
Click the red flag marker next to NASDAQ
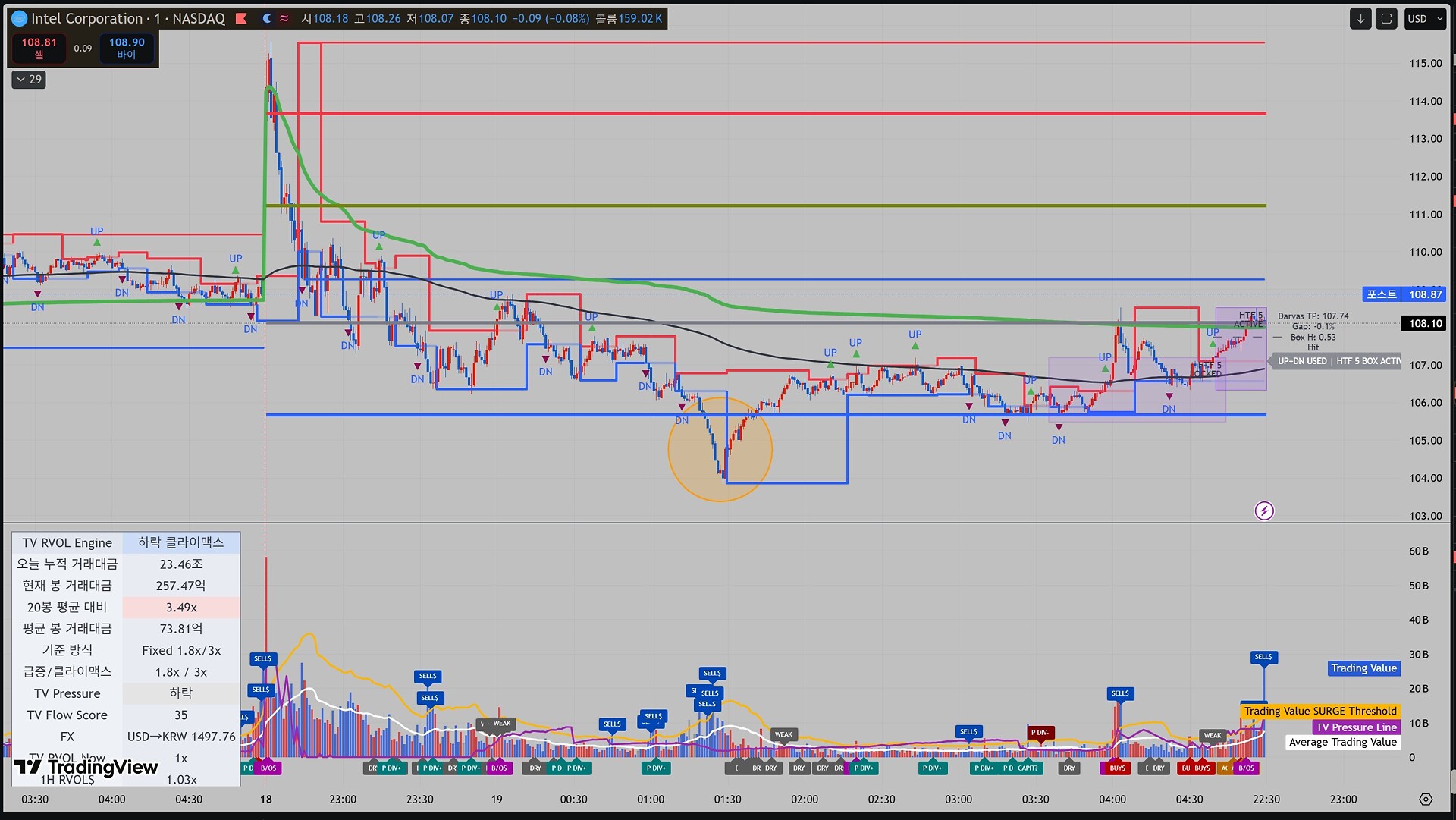pyautogui.click(x=241, y=18)
